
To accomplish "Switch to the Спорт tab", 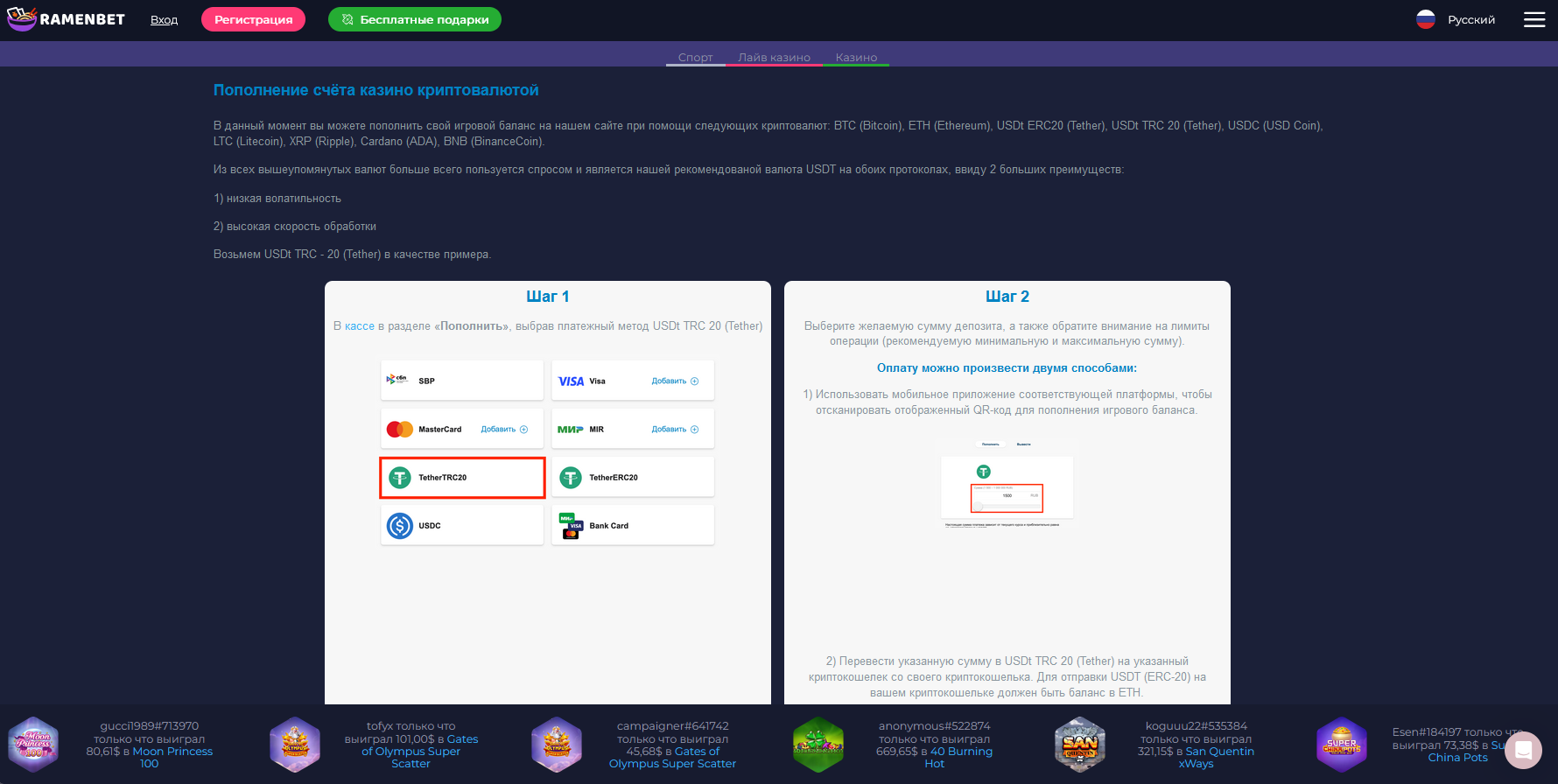I will (696, 57).
